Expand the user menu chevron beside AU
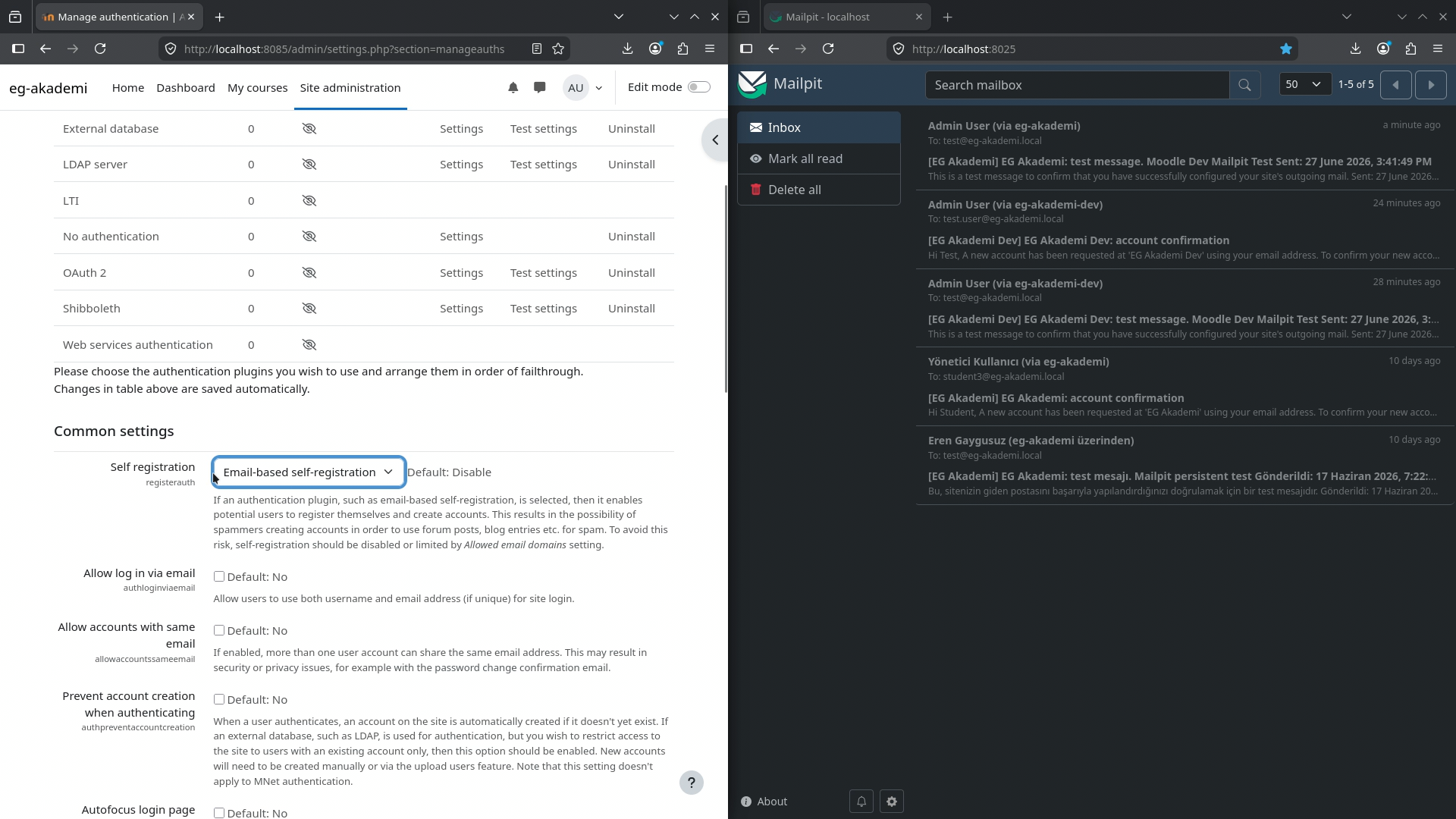 tap(599, 88)
